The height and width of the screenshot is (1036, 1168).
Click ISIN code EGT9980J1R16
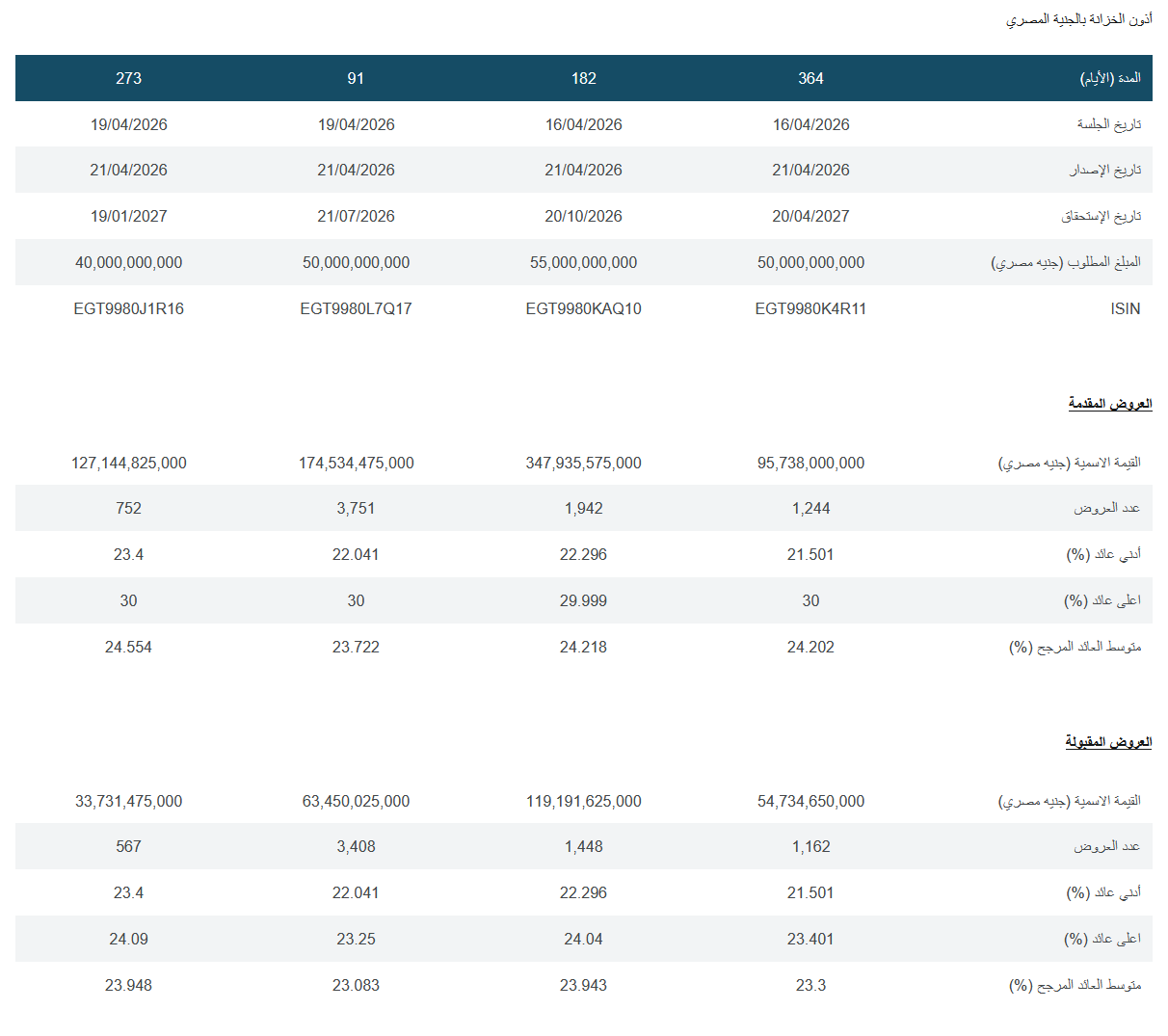pos(128,308)
